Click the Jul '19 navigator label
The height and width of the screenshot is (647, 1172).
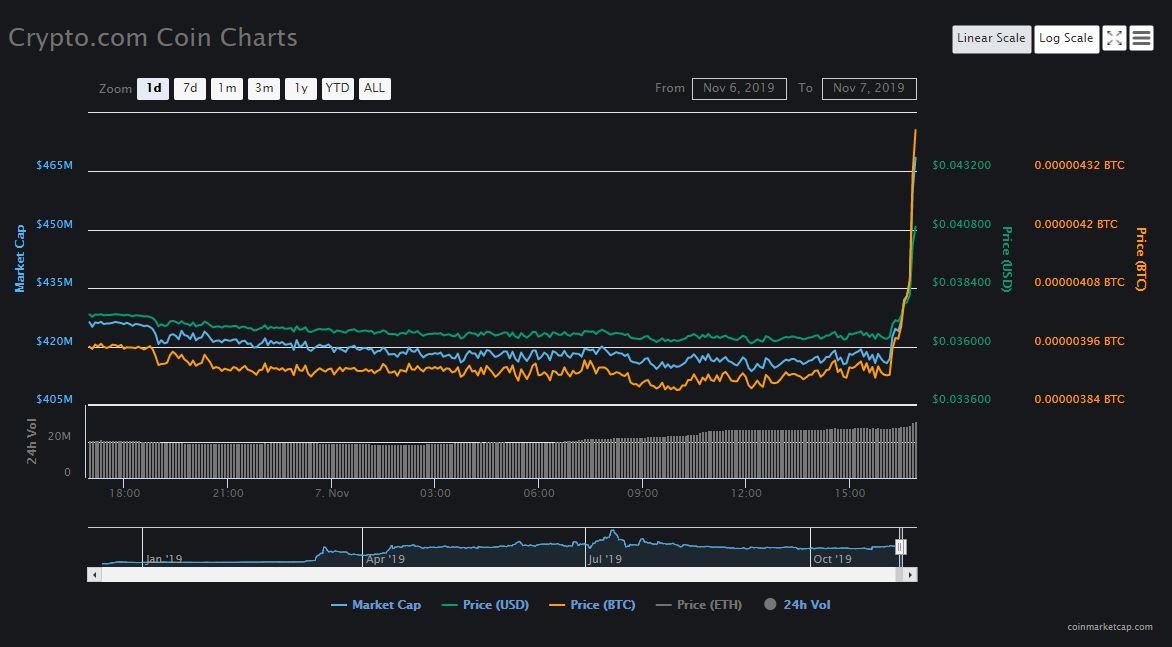[x=605, y=559]
